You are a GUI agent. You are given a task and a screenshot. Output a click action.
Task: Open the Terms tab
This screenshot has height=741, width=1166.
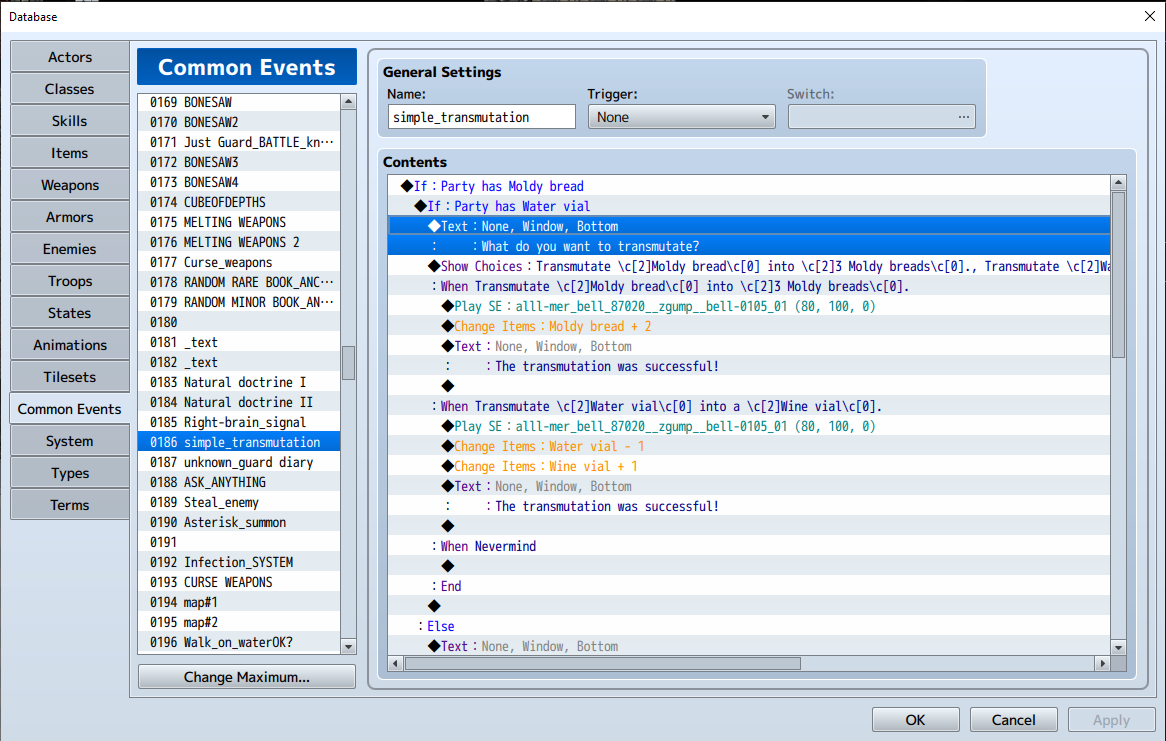point(70,504)
